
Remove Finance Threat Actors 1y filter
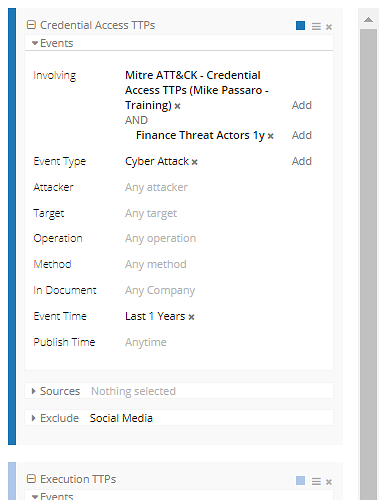point(271,136)
